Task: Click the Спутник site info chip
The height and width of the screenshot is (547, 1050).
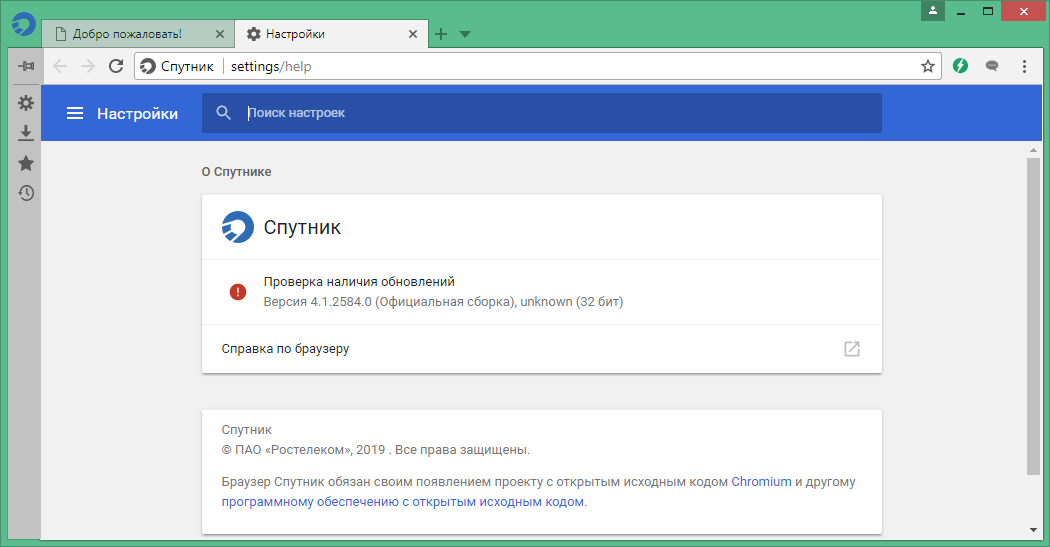Action: (x=177, y=66)
